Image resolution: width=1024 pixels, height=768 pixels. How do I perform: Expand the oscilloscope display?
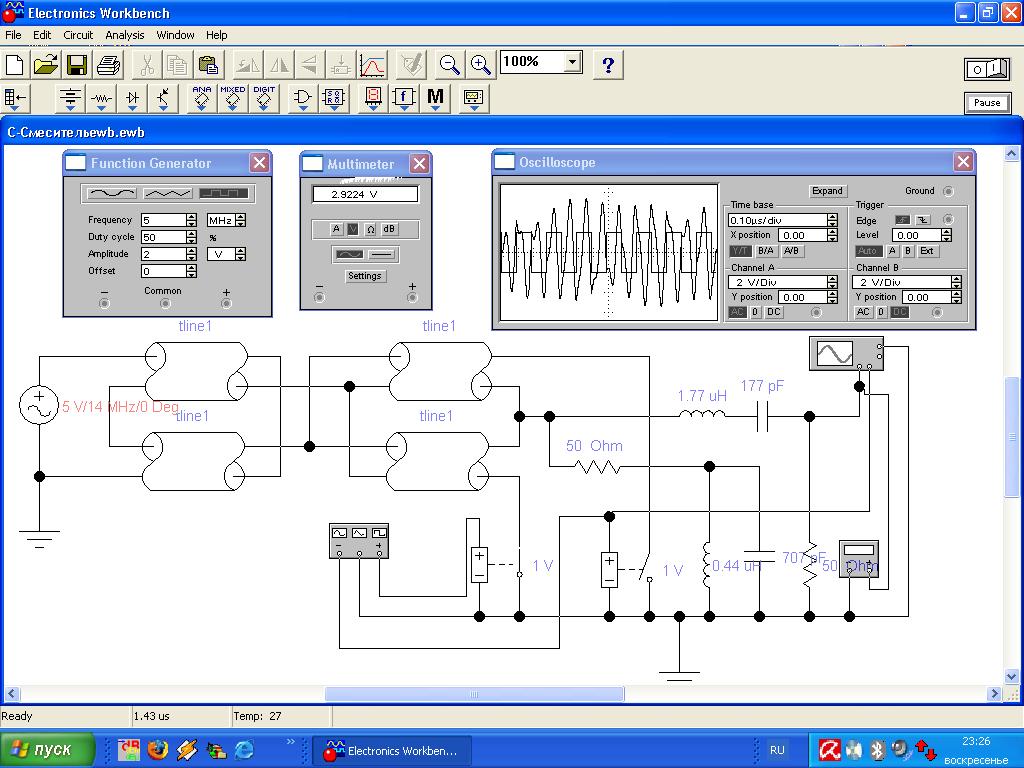pos(827,191)
